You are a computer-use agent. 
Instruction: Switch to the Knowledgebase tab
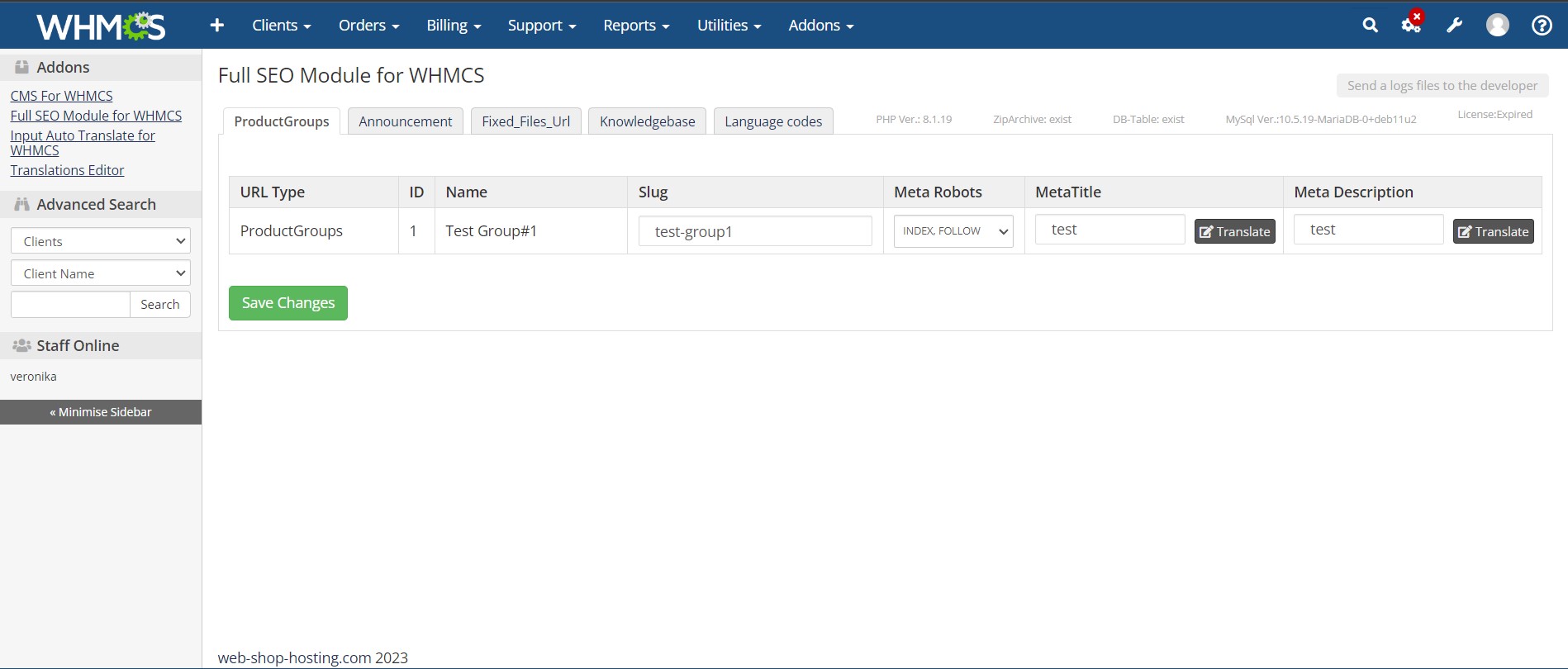pyautogui.click(x=648, y=121)
